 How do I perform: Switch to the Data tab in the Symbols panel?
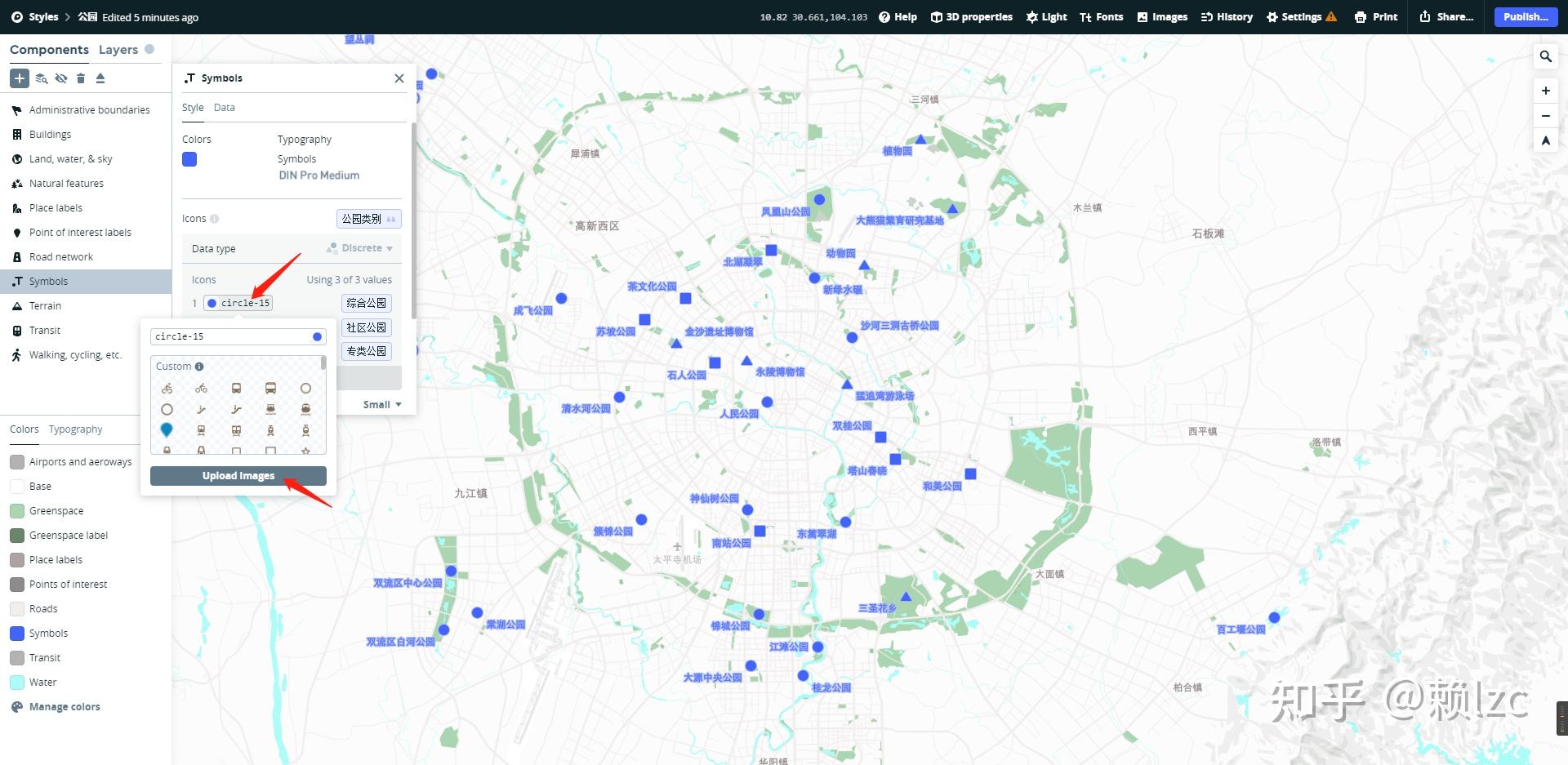click(x=224, y=107)
